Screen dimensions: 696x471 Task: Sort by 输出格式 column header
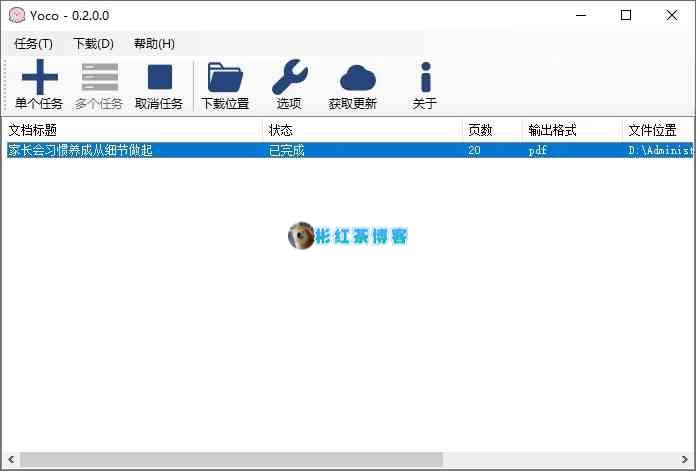tap(572, 130)
